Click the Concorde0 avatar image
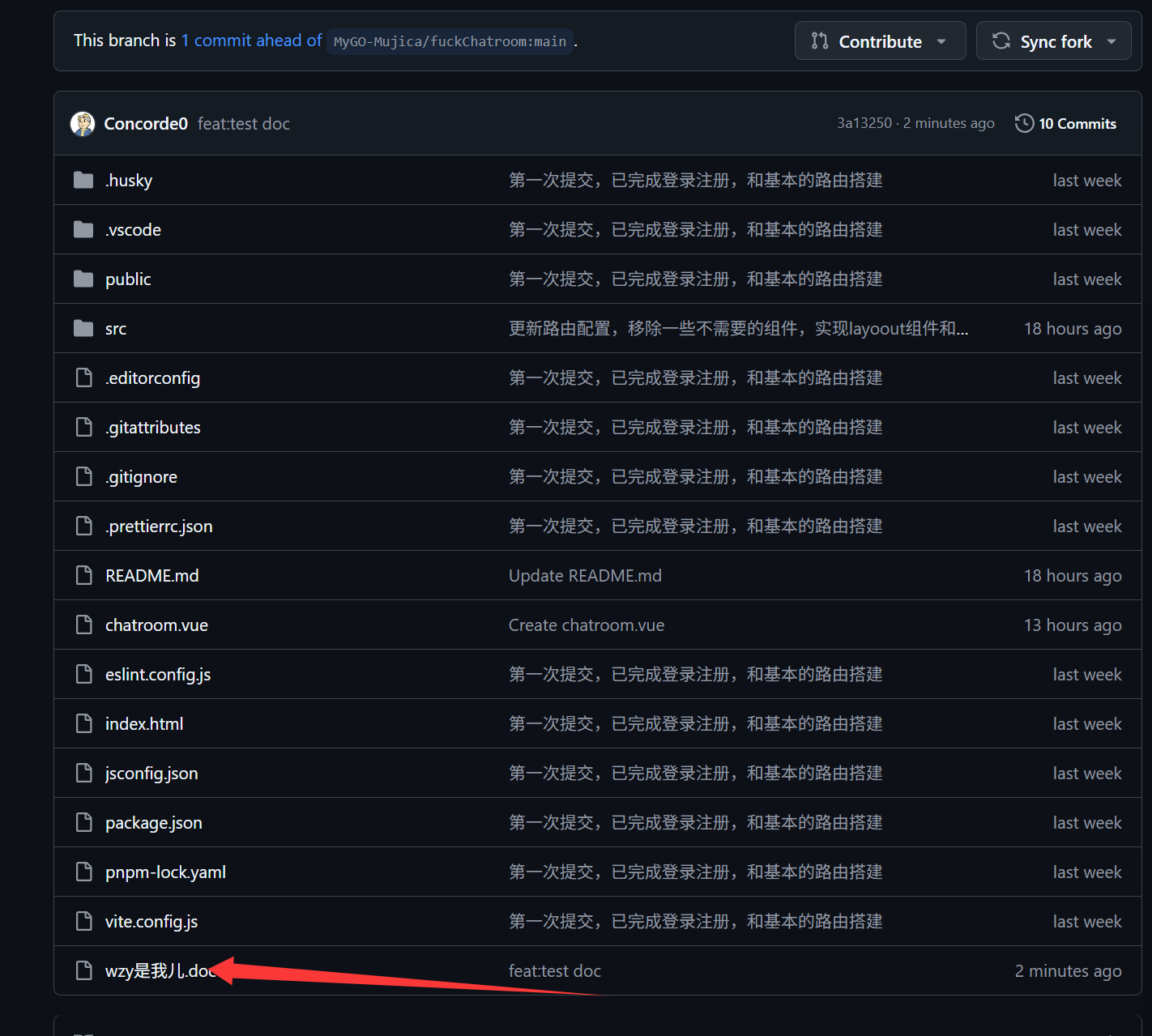Image resolution: width=1152 pixels, height=1036 pixels. coord(83,124)
